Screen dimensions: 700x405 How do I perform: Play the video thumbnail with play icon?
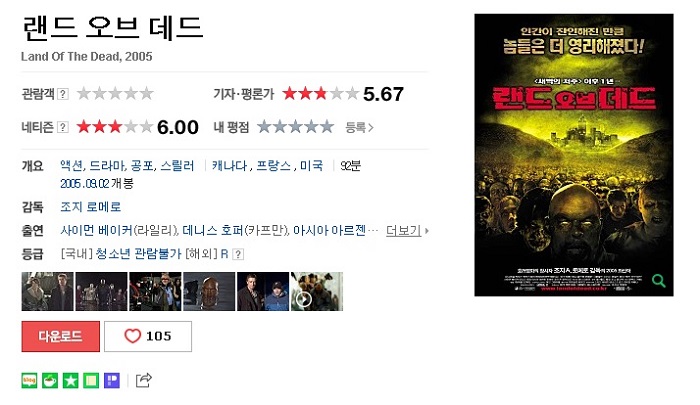click(317, 291)
